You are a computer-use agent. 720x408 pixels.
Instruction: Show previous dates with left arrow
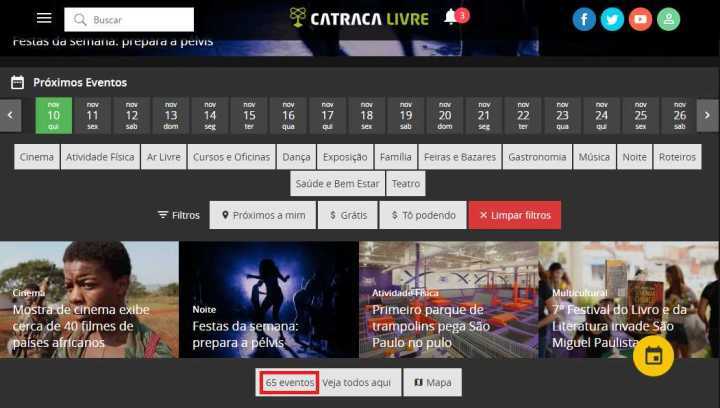11,115
